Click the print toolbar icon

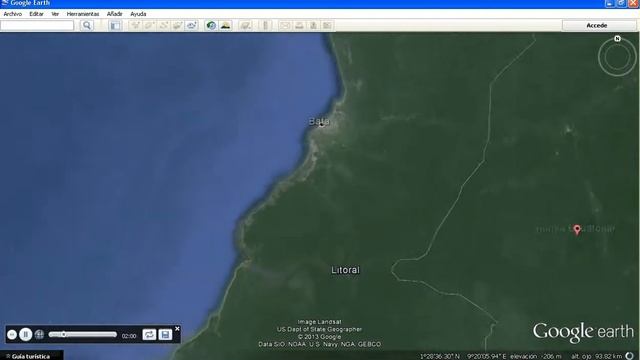coord(299,25)
